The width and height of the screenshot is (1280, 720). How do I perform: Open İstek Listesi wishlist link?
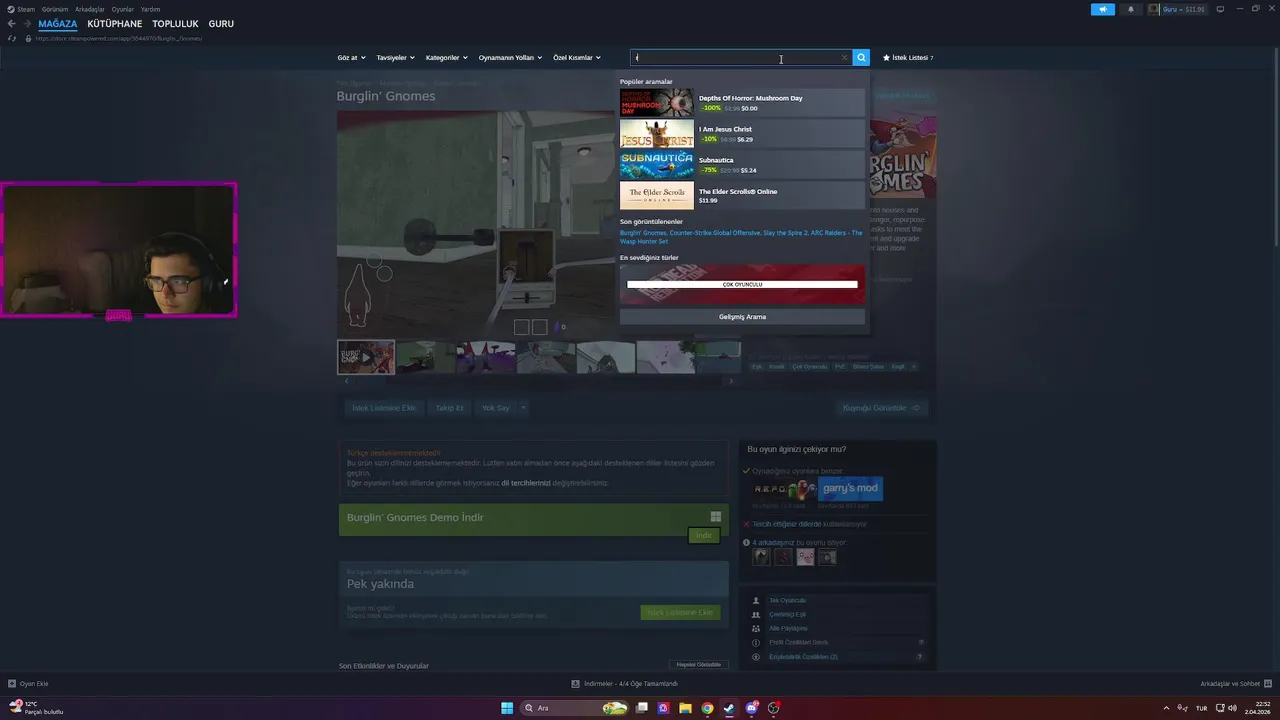click(x=908, y=58)
